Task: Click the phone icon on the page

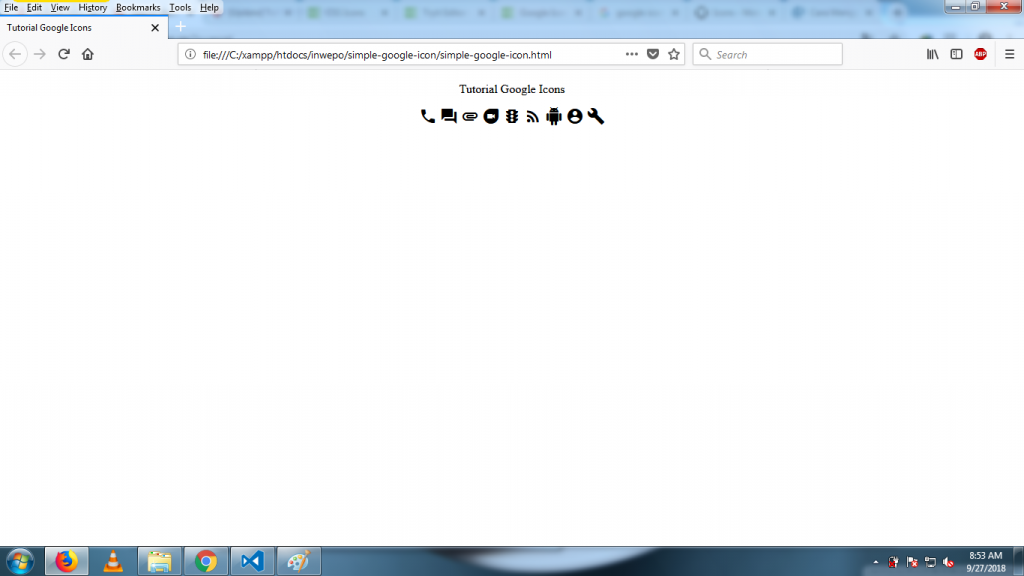Action: (x=428, y=116)
